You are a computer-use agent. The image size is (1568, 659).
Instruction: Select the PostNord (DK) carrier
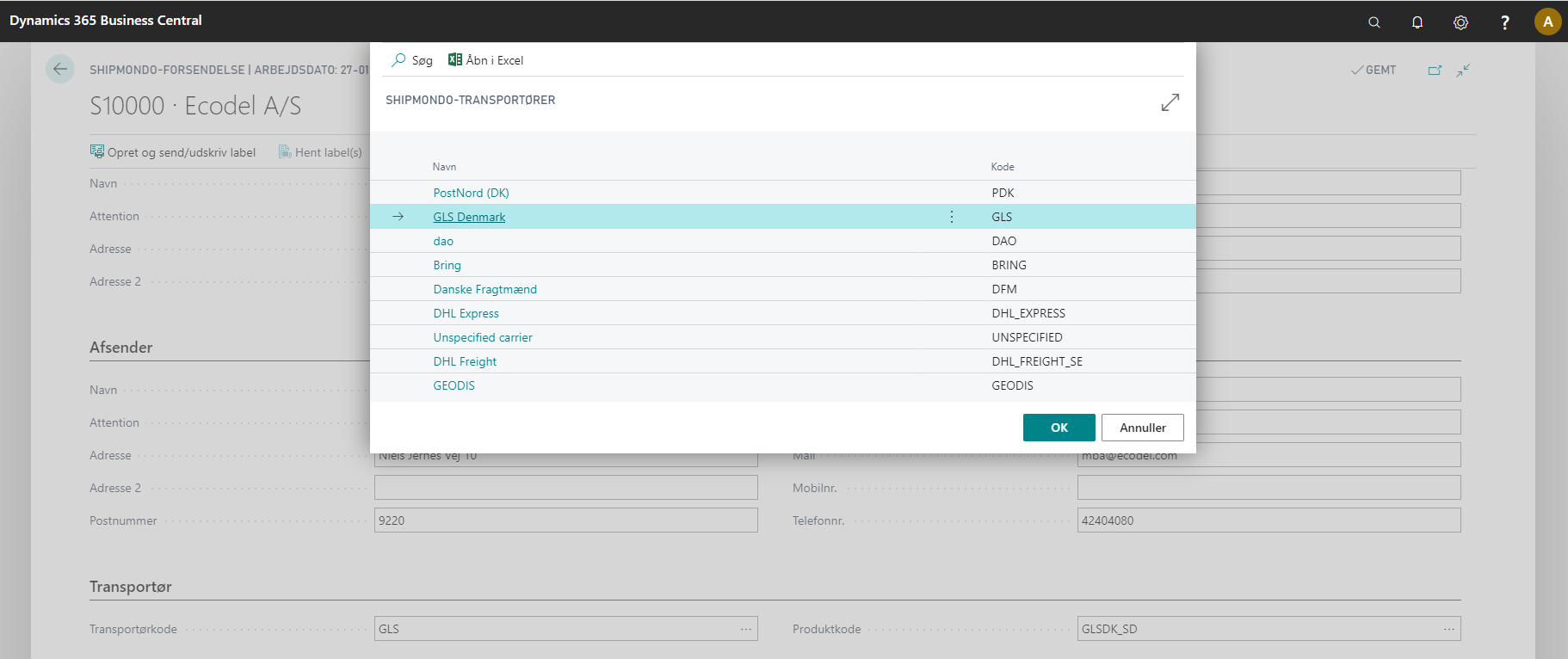471,193
